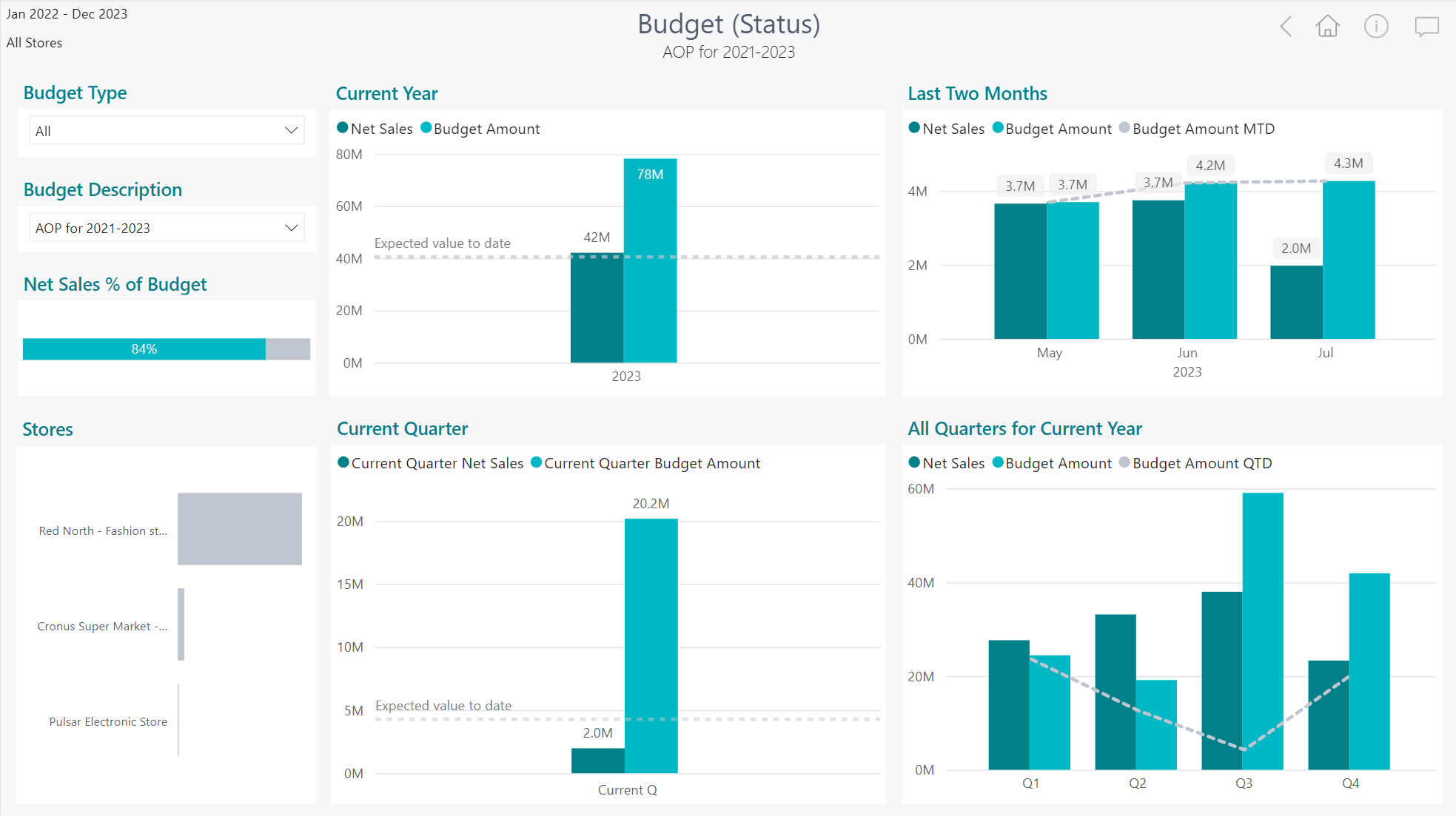Screen dimensions: 1456x816
Task: Click Budget Amount QTD legend marker
Action: coord(1124,462)
